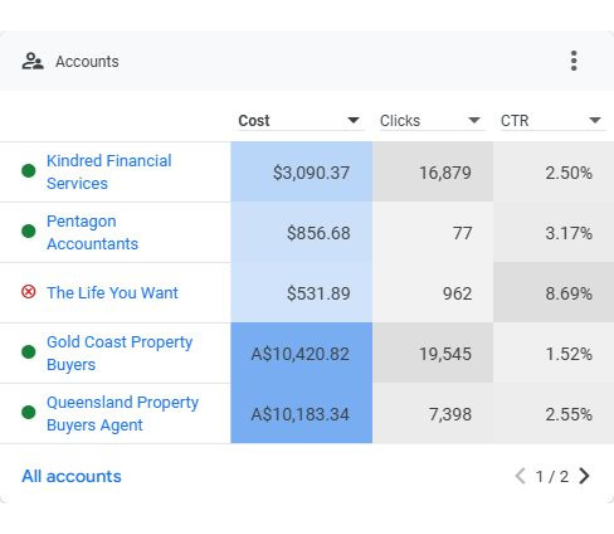The image size is (614, 534).
Task: Click green status dot for Gold Coast Property Buyers
Action: coord(28,353)
